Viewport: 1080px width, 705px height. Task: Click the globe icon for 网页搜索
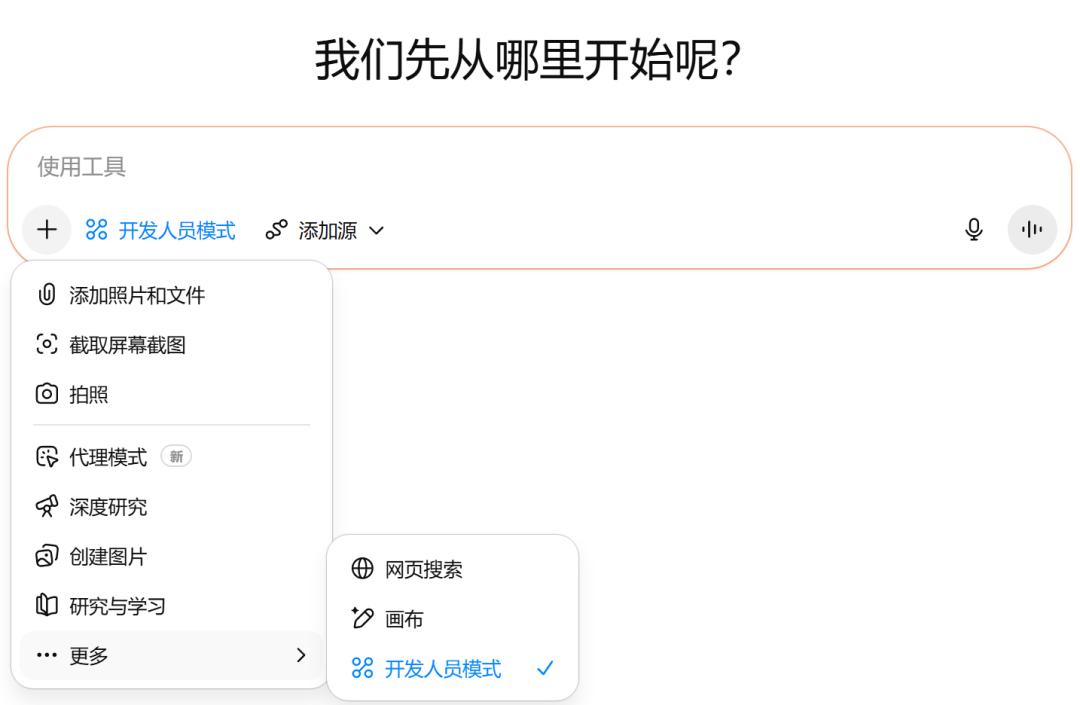tap(362, 569)
